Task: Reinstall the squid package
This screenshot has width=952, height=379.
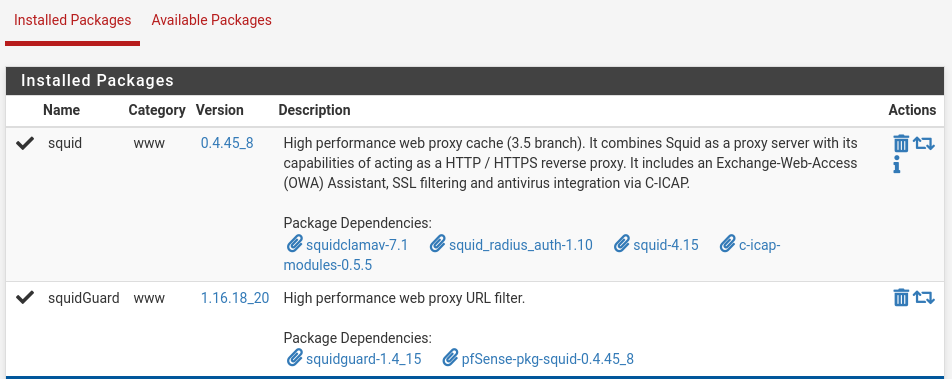Action: click(x=924, y=144)
